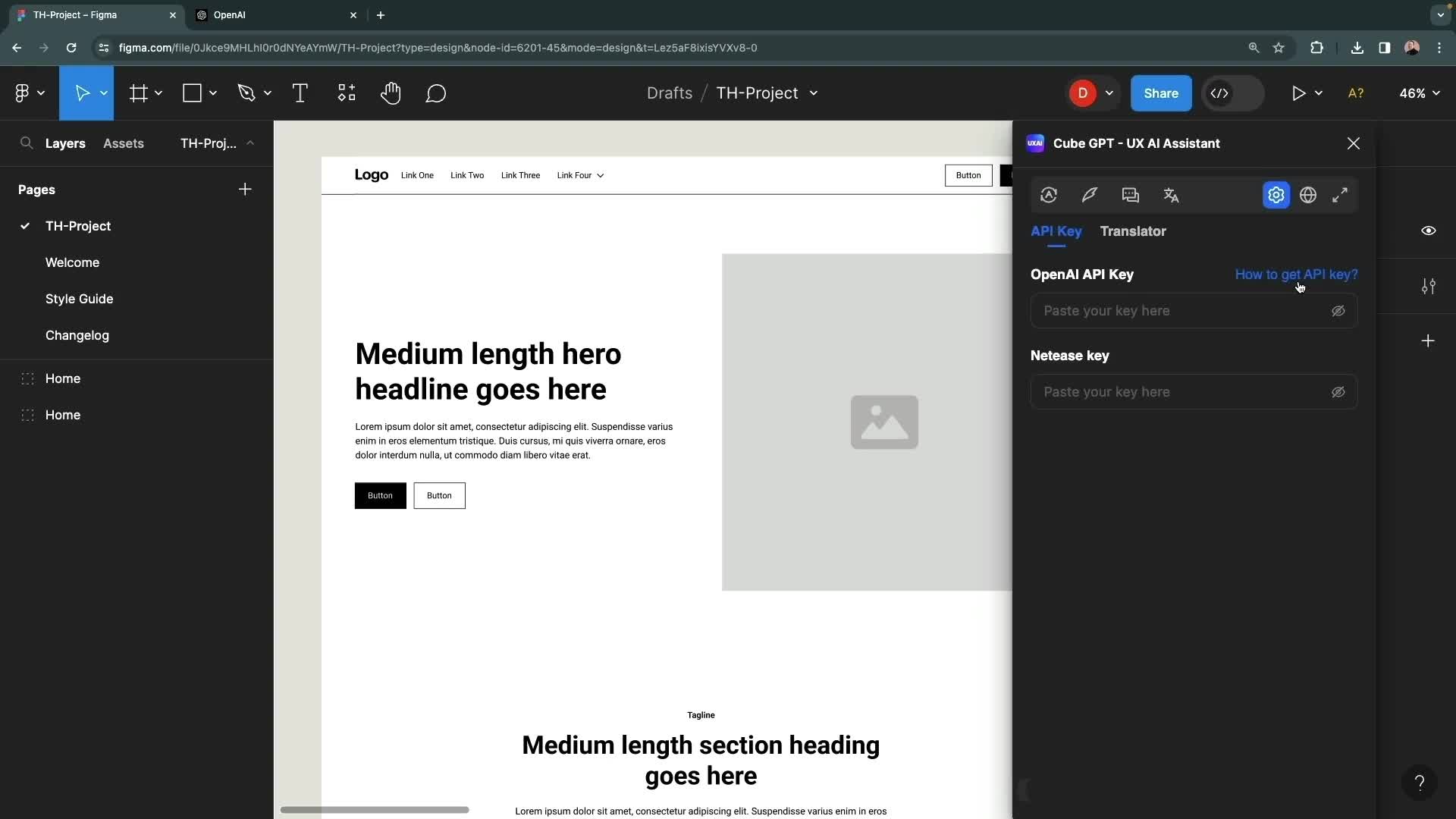The image size is (1456, 819).
Task: Open the Comment tool
Action: [x=436, y=93]
